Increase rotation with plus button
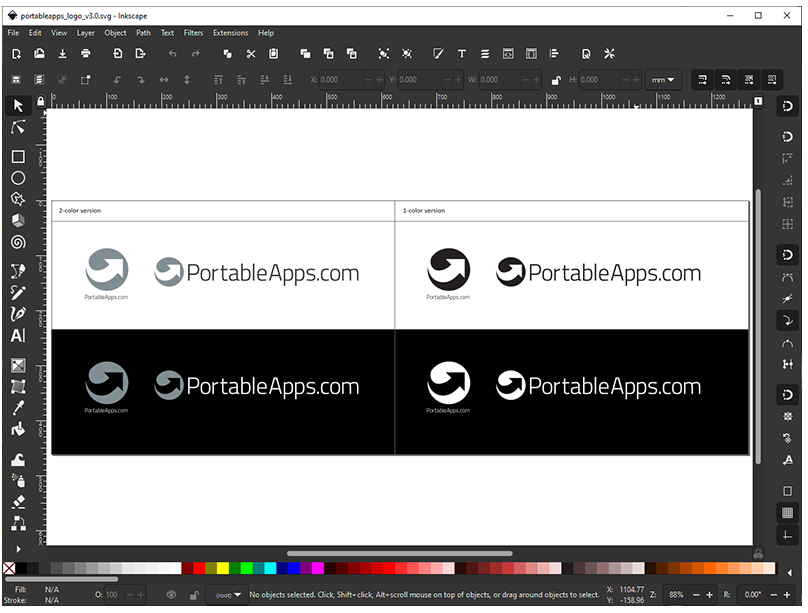Image resolution: width=808 pixels, height=613 pixels. (x=787, y=595)
